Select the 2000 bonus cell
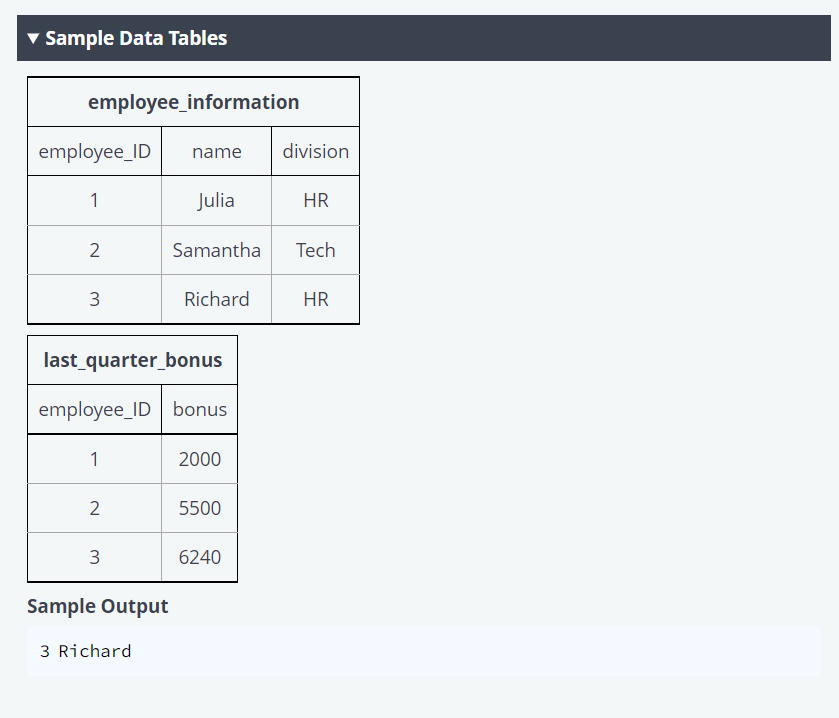Viewport: 839px width, 718px height. (200, 459)
